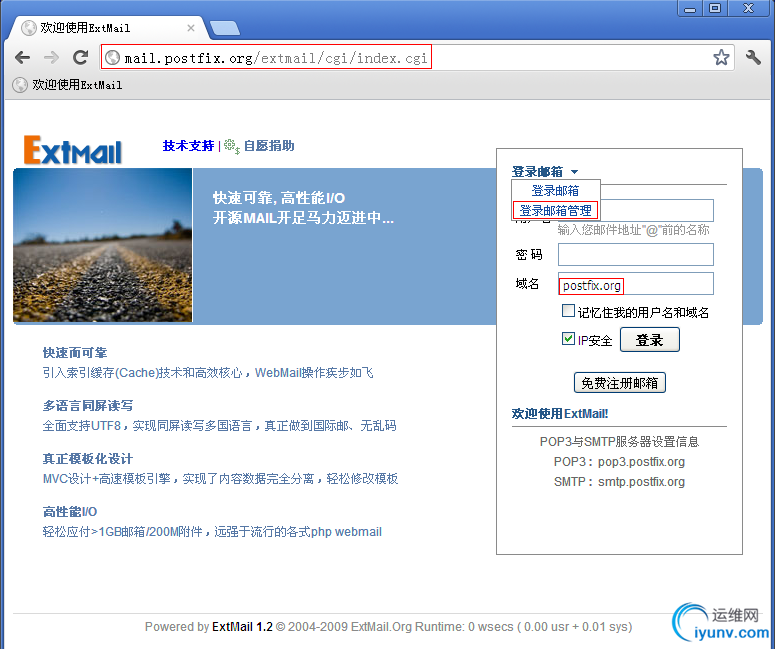Bookmark this page with the star icon
775x649 pixels.
(721, 57)
